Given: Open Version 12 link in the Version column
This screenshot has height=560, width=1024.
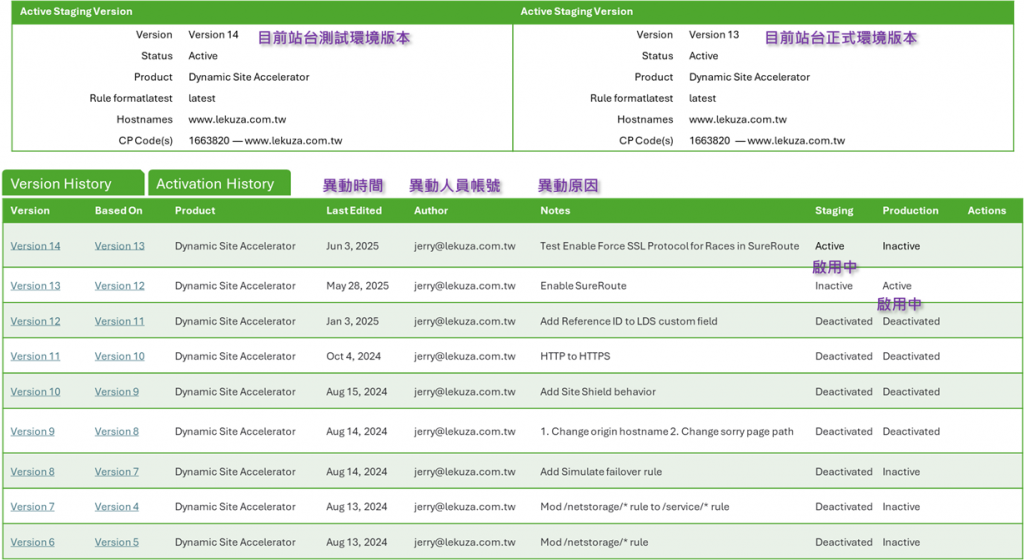Looking at the screenshot, I should (35, 321).
